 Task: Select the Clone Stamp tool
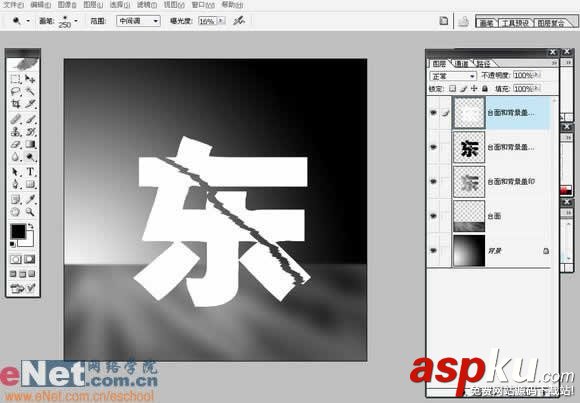coord(16,131)
